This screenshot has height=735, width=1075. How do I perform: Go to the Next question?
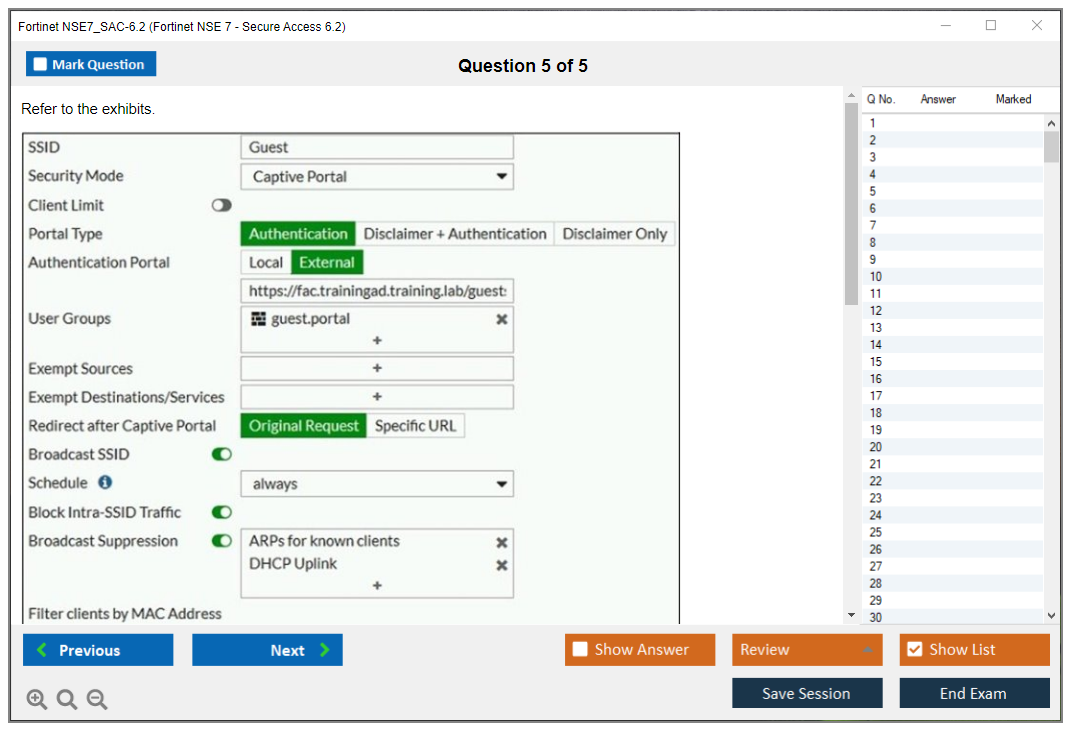click(267, 650)
